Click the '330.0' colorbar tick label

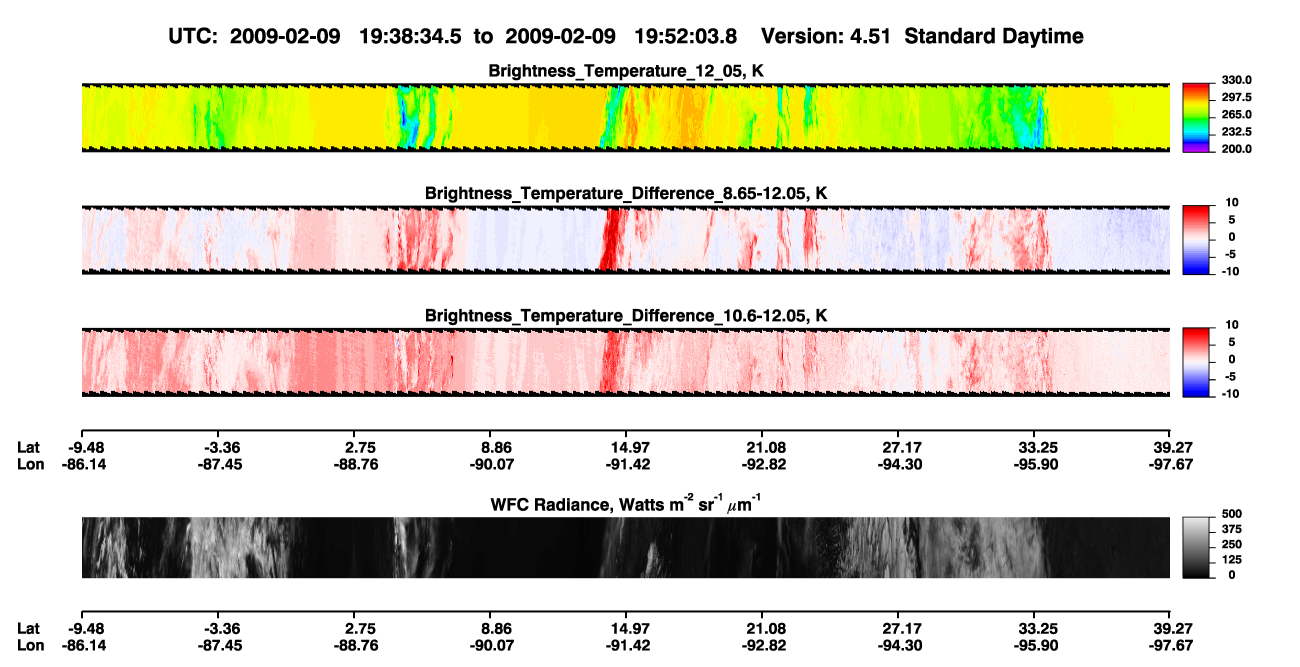pos(1236,80)
